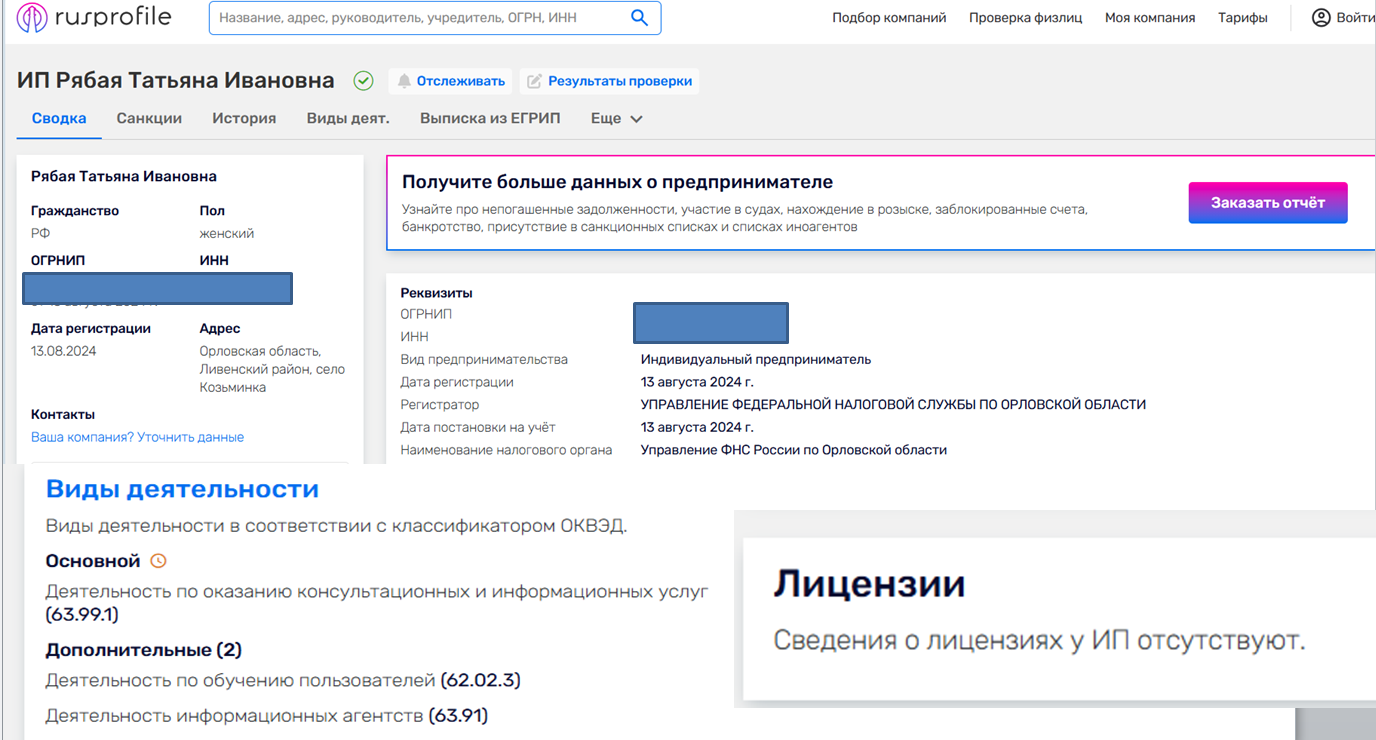The width and height of the screenshot is (1376, 740).
Task: Go to the Виды деят. tab
Action: [x=348, y=118]
